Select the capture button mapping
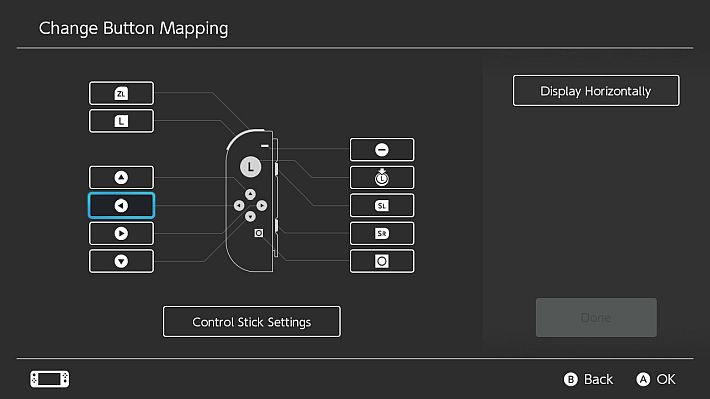710x399 pixels. pyautogui.click(x=382, y=261)
